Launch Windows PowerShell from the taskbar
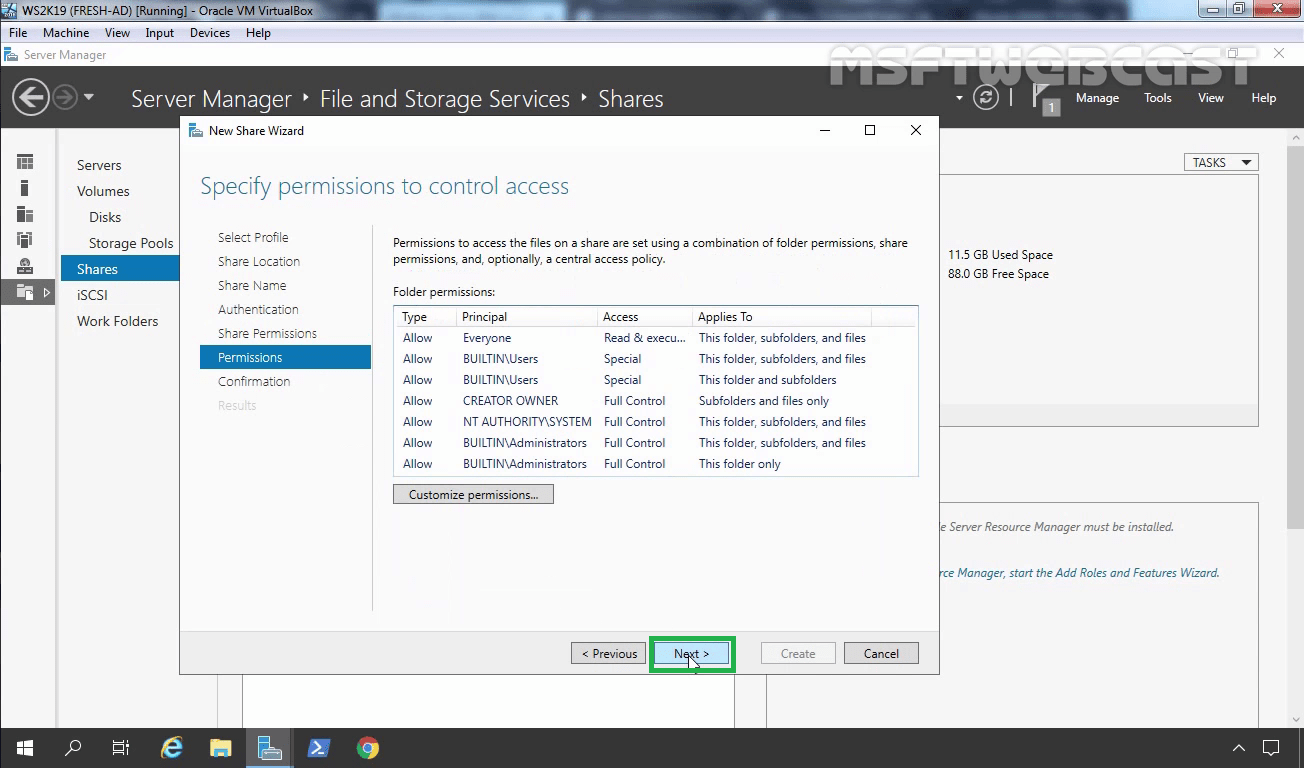This screenshot has width=1304, height=768. [319, 747]
